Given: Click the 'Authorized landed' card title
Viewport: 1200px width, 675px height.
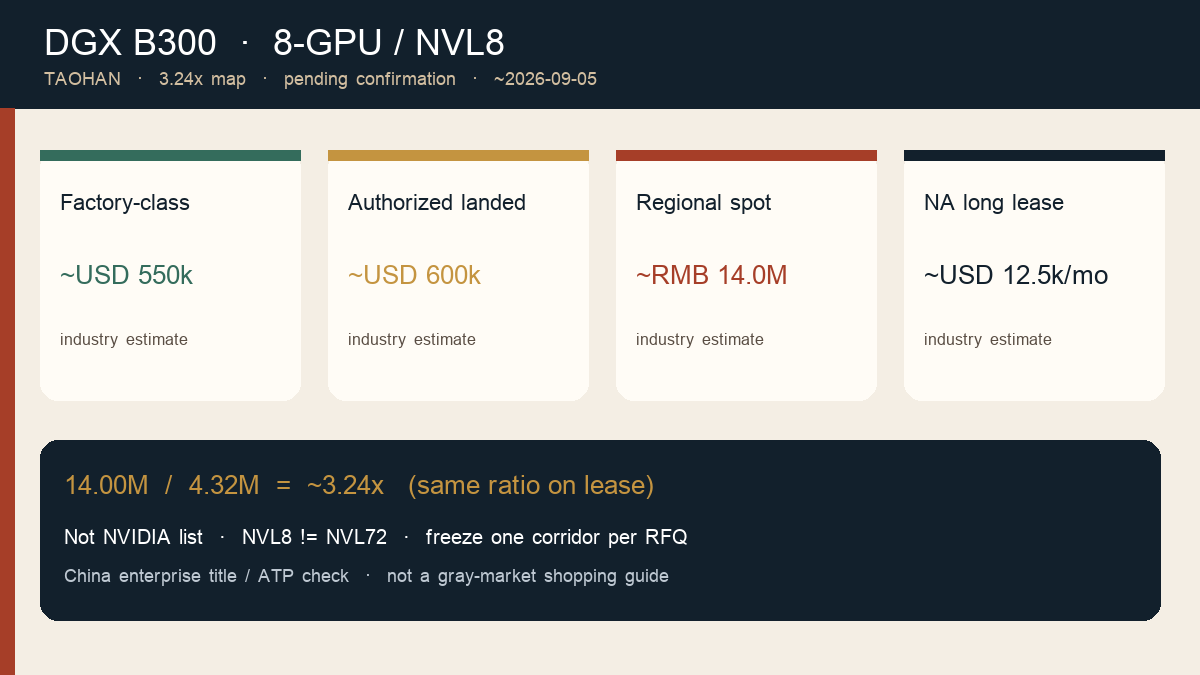Looking at the screenshot, I should tap(437, 203).
